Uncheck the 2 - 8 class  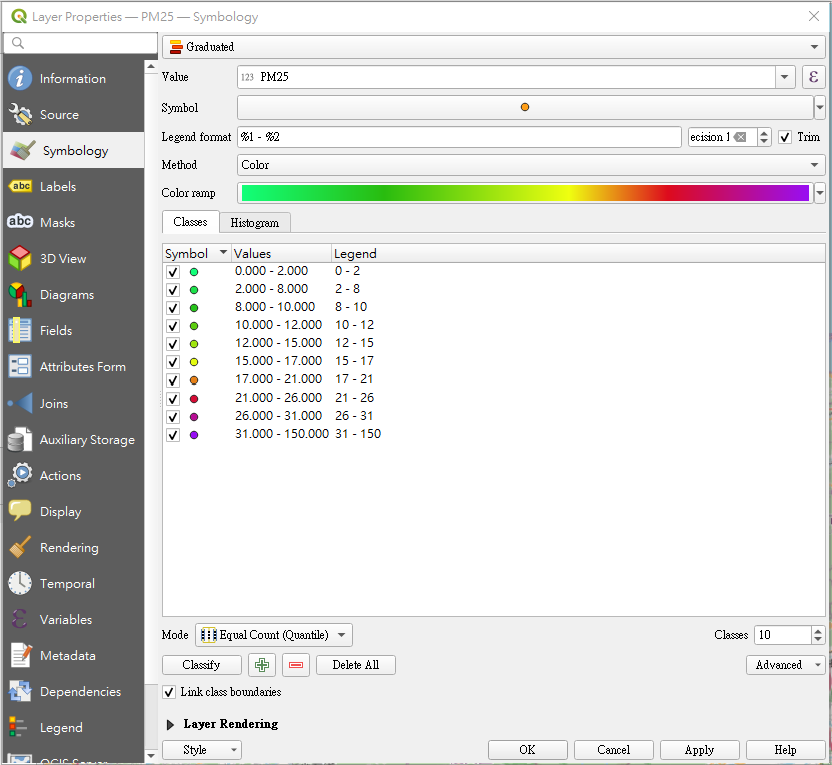(172, 290)
